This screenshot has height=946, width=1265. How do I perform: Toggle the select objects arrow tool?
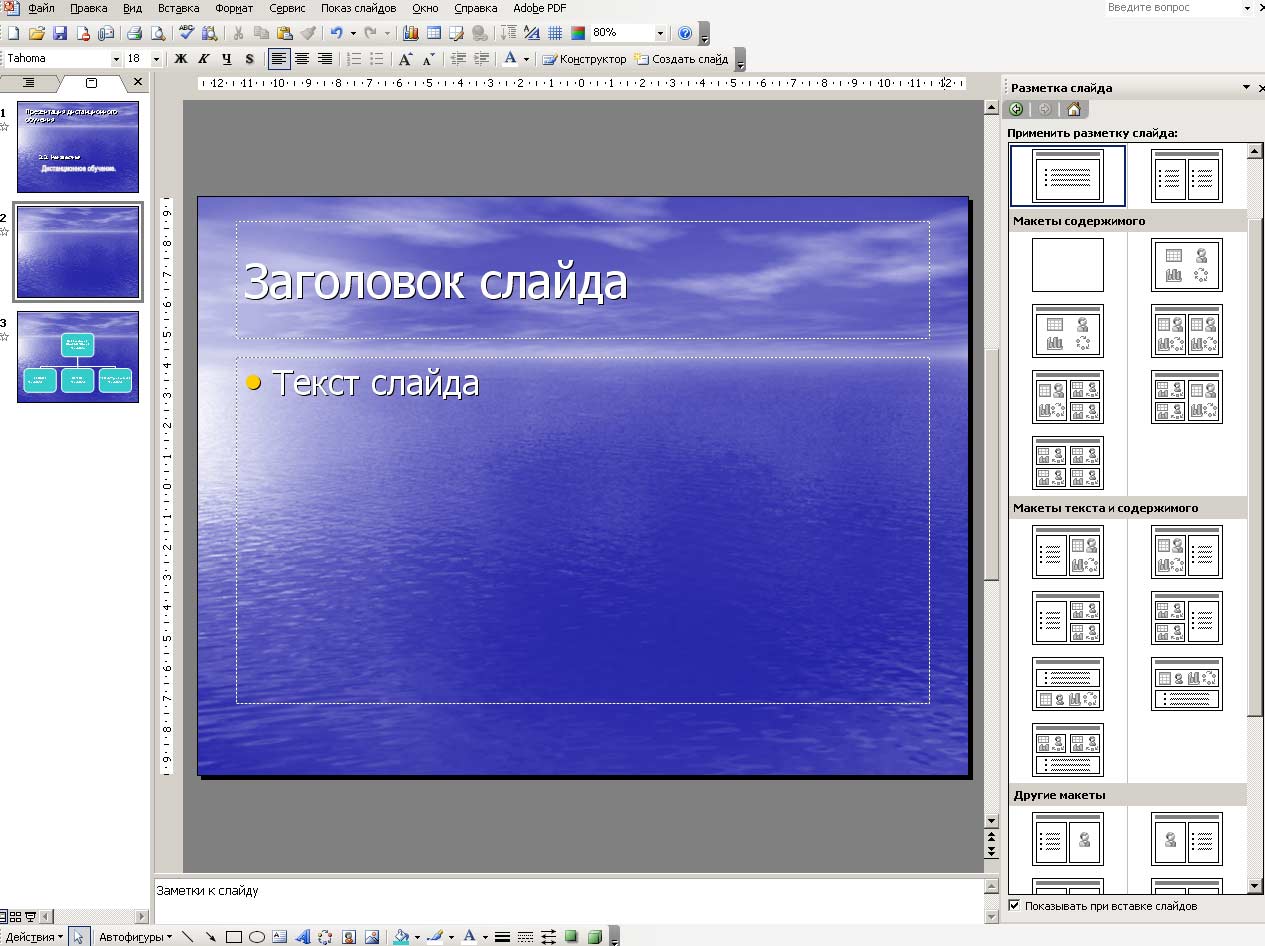click(79, 937)
